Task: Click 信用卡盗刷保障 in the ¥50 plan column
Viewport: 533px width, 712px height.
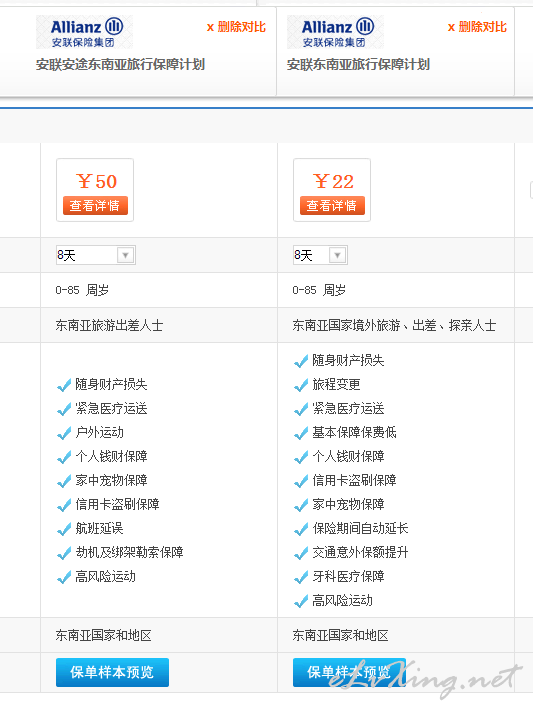Action: click(x=117, y=504)
